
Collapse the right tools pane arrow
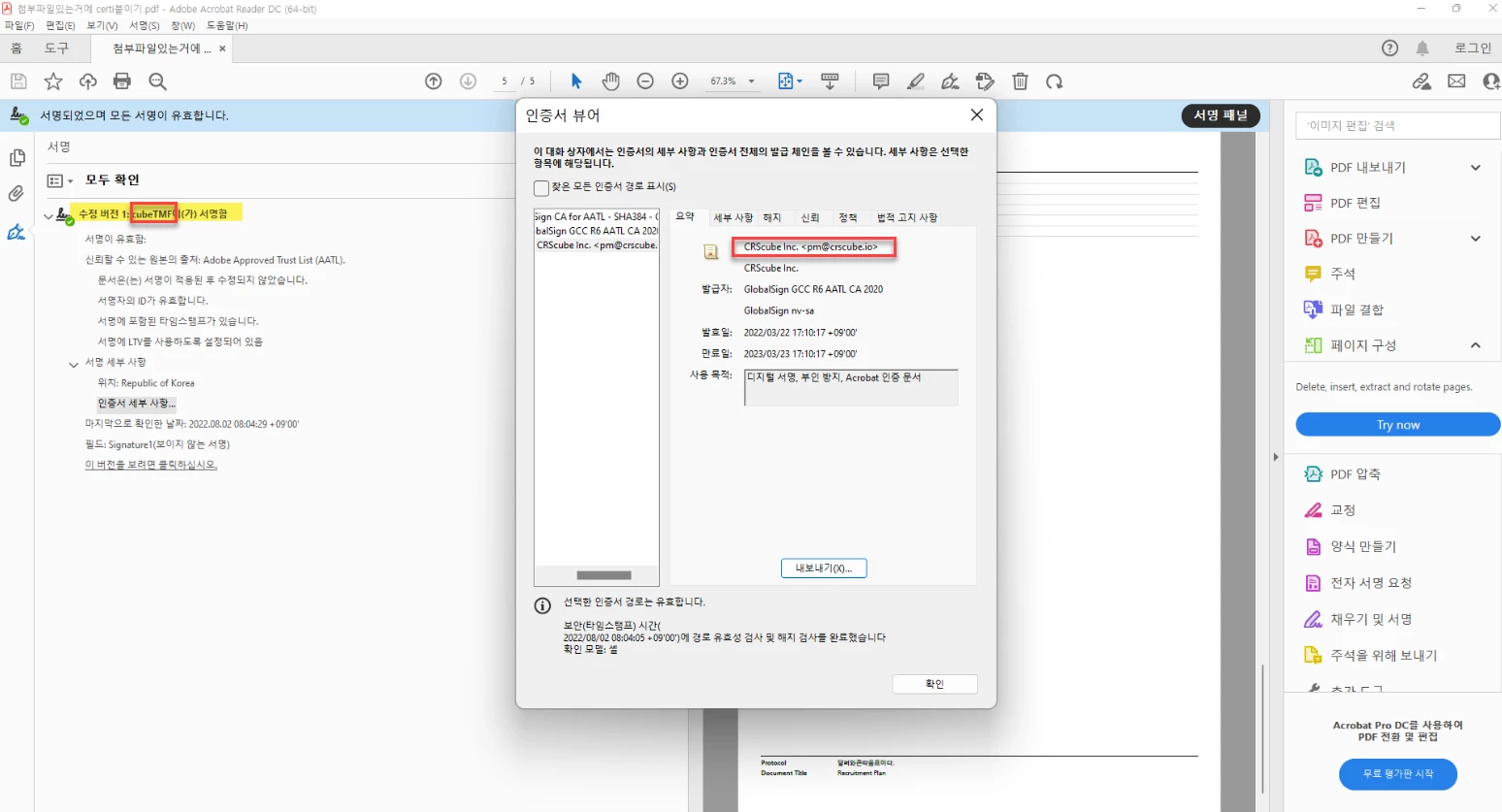[1275, 457]
